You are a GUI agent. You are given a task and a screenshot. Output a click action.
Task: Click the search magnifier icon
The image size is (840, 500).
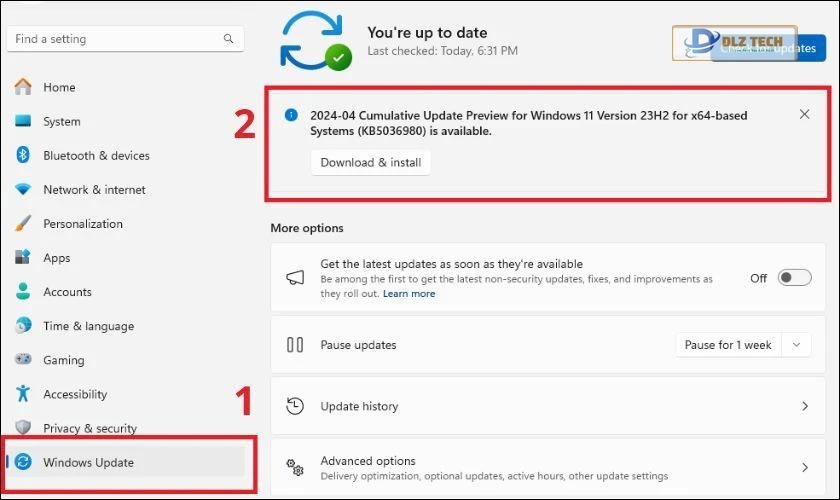tap(229, 39)
